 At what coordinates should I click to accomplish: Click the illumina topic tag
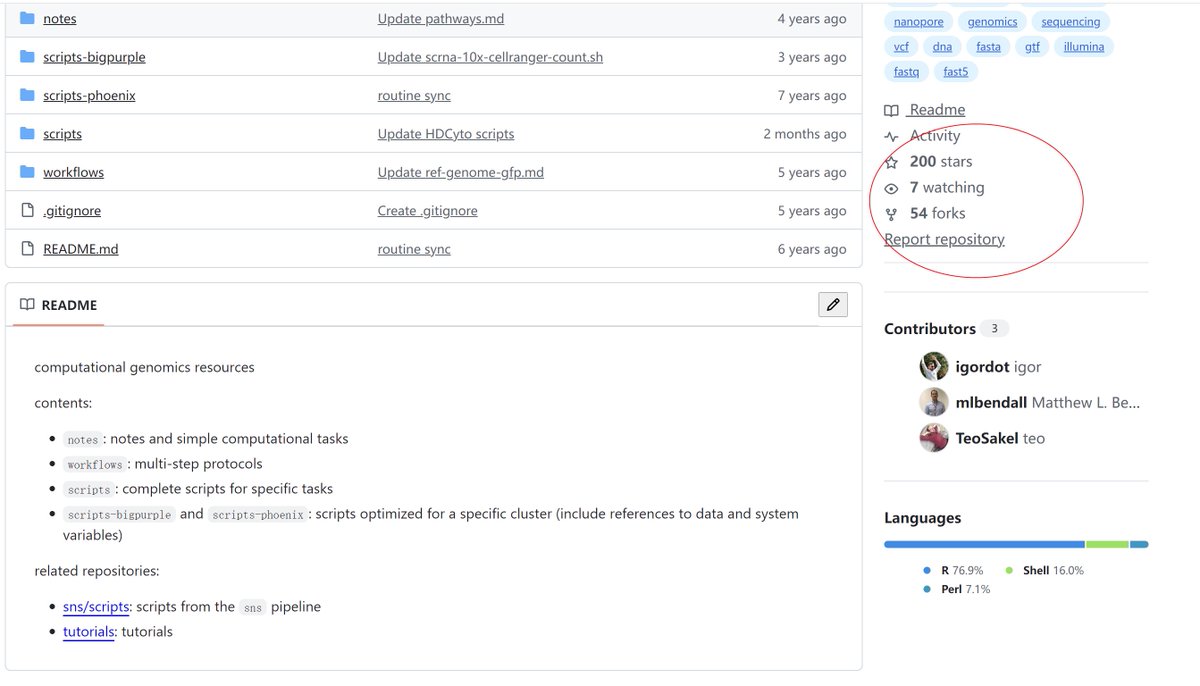click(x=1085, y=47)
